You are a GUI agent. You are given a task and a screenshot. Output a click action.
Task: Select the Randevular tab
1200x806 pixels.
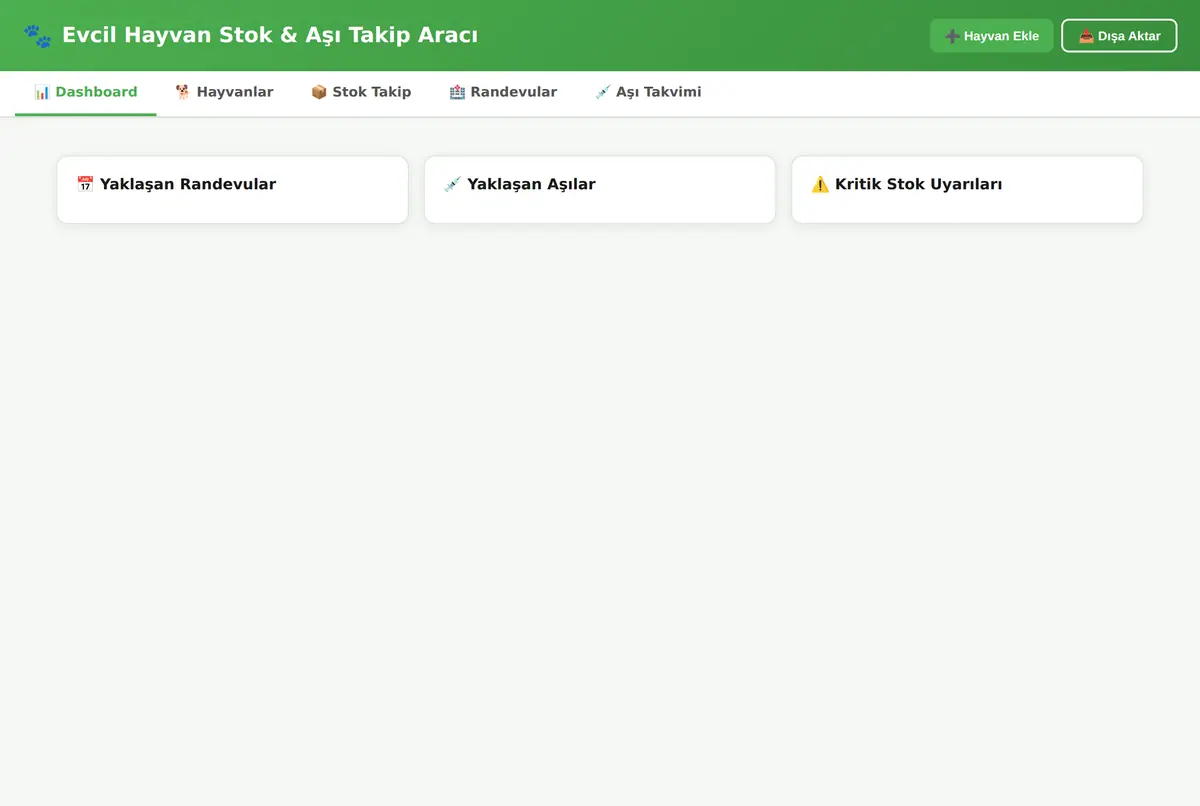point(503,93)
